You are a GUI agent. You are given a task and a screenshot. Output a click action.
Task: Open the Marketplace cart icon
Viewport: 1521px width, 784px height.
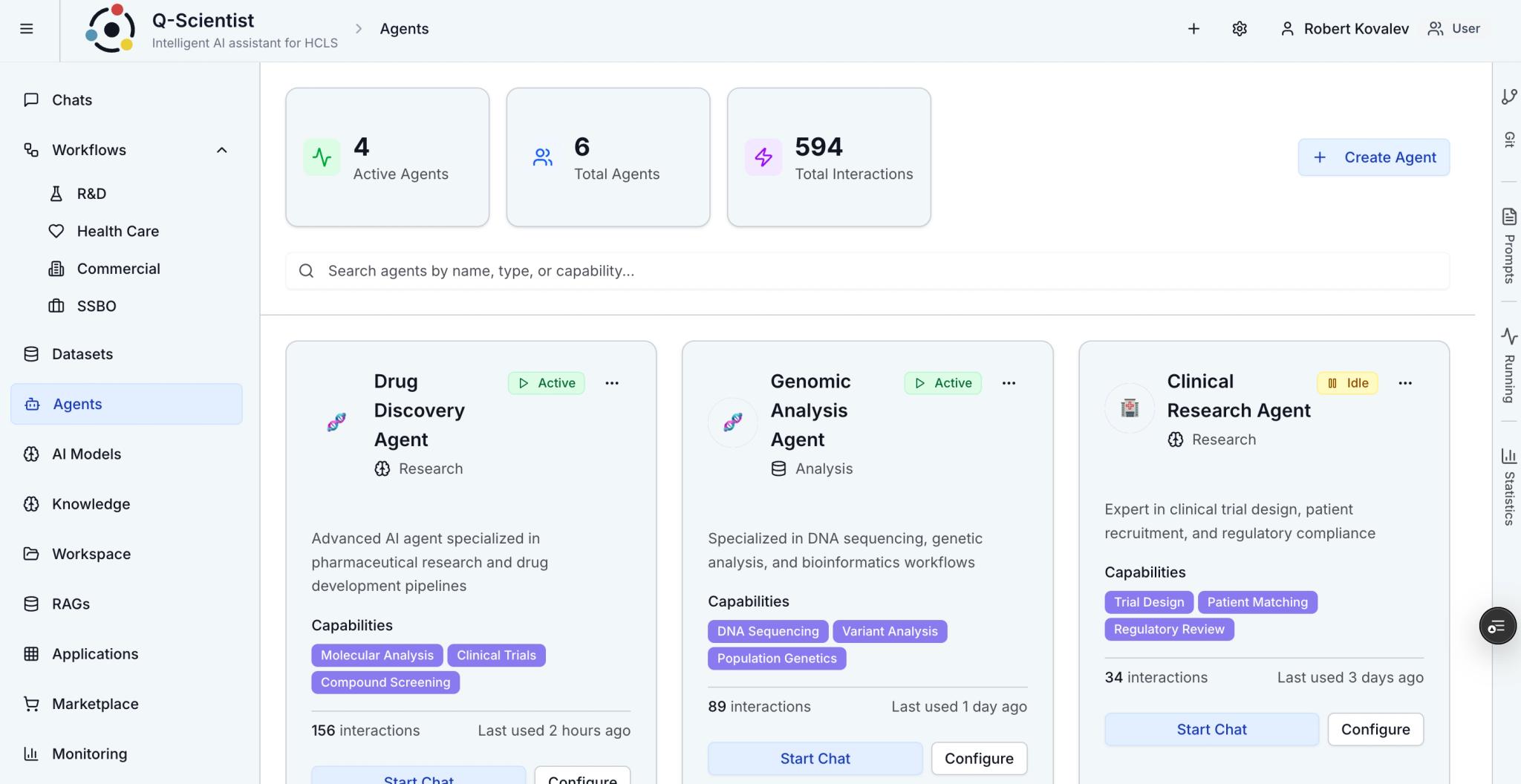30,704
